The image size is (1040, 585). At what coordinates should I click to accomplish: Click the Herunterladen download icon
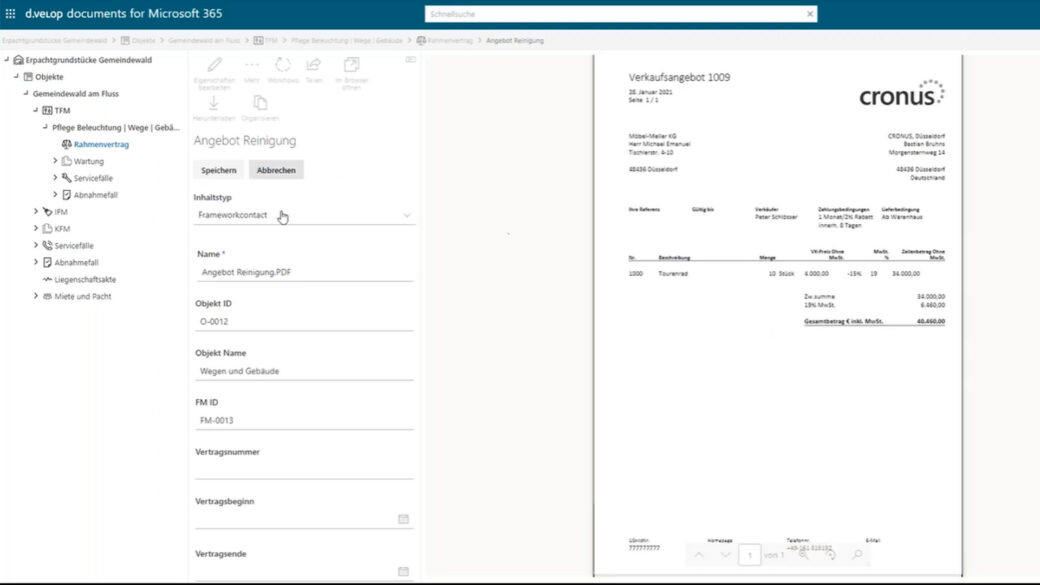[214, 102]
